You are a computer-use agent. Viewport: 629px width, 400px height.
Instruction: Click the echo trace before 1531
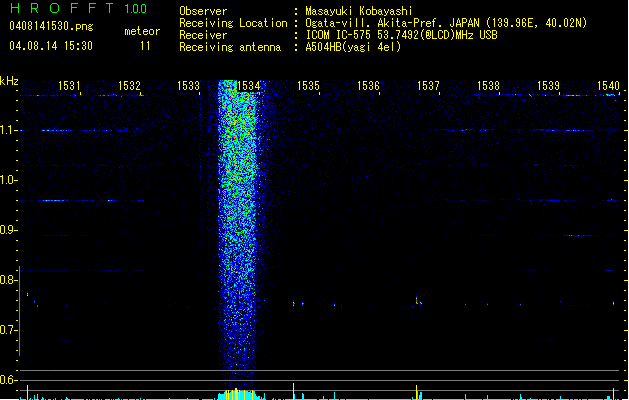tap(28, 294)
